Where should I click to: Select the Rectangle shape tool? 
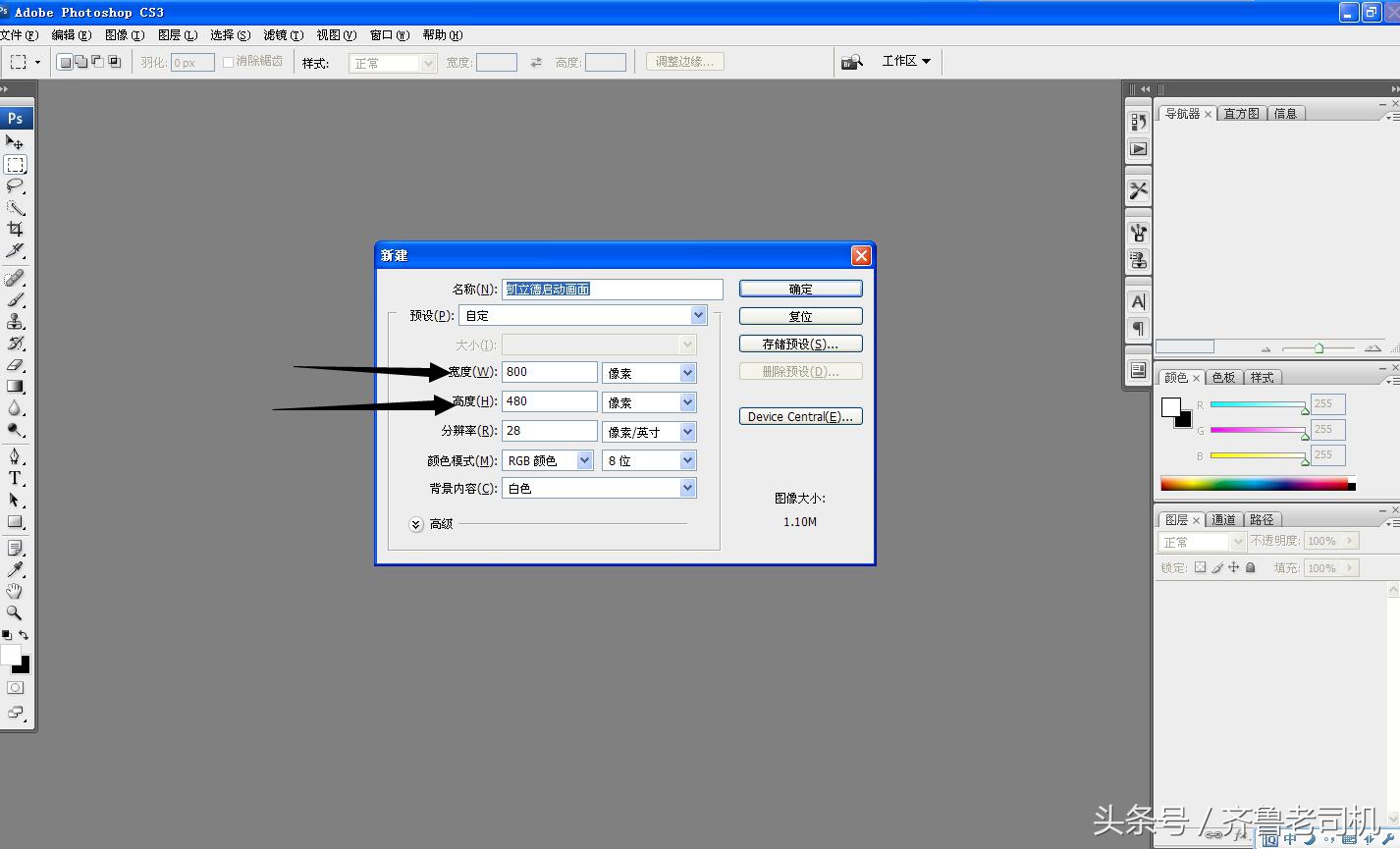pos(15,521)
